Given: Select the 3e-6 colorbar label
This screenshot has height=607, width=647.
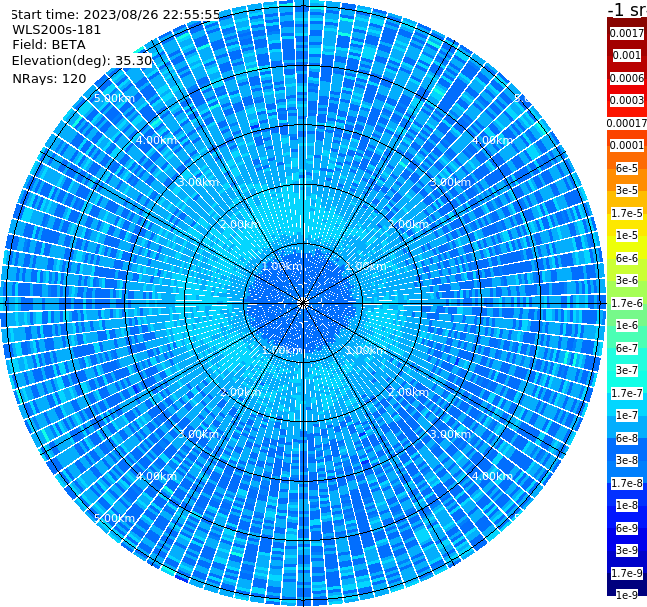Looking at the screenshot, I should [x=627, y=280].
